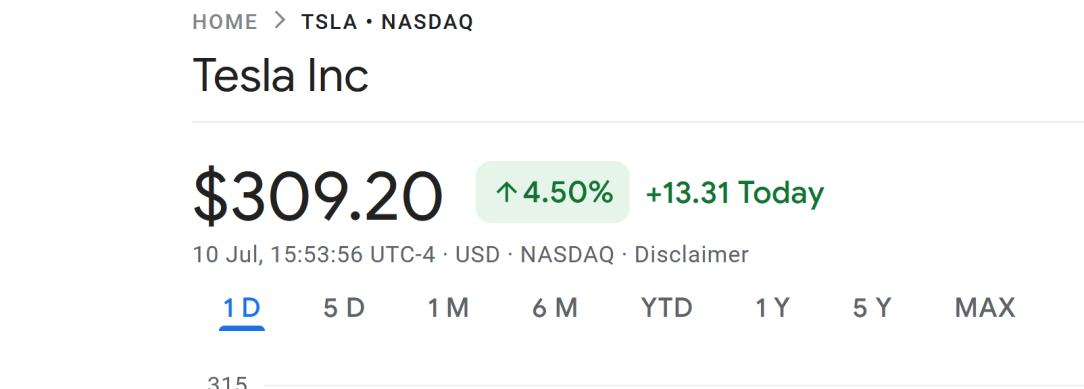Switch to the MAX chart range
1084x389 pixels.
[984, 307]
